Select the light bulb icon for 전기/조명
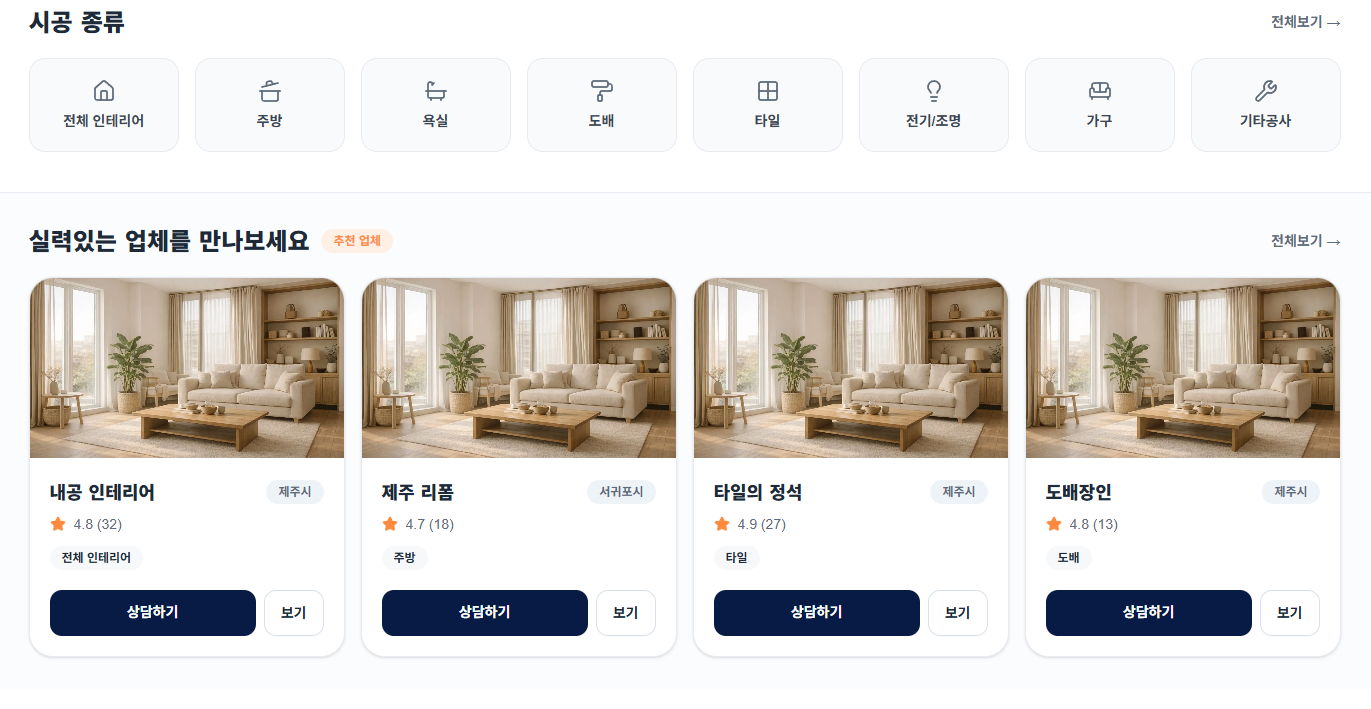This screenshot has height=709, width=1371. [x=933, y=92]
